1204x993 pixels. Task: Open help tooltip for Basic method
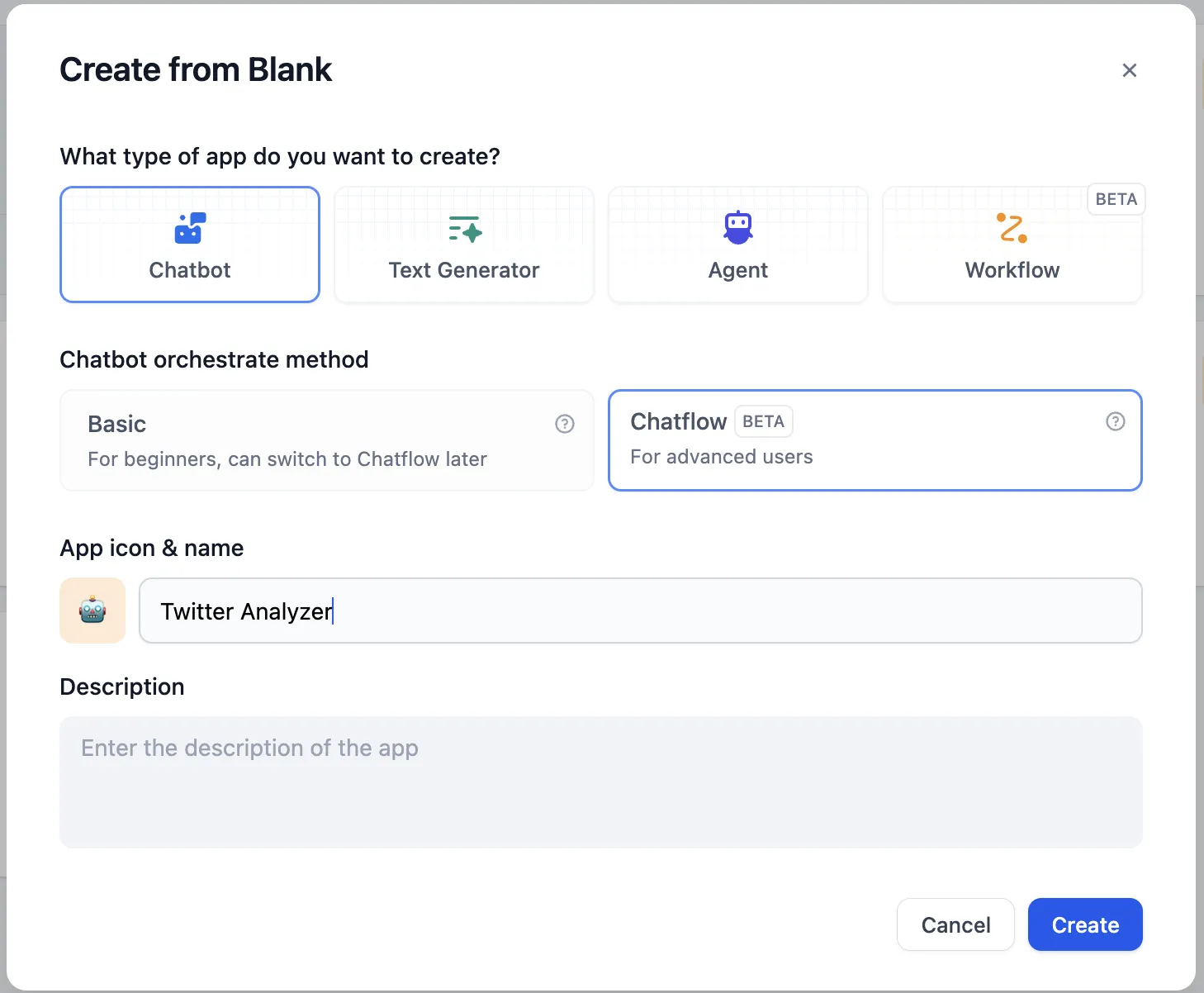(565, 424)
